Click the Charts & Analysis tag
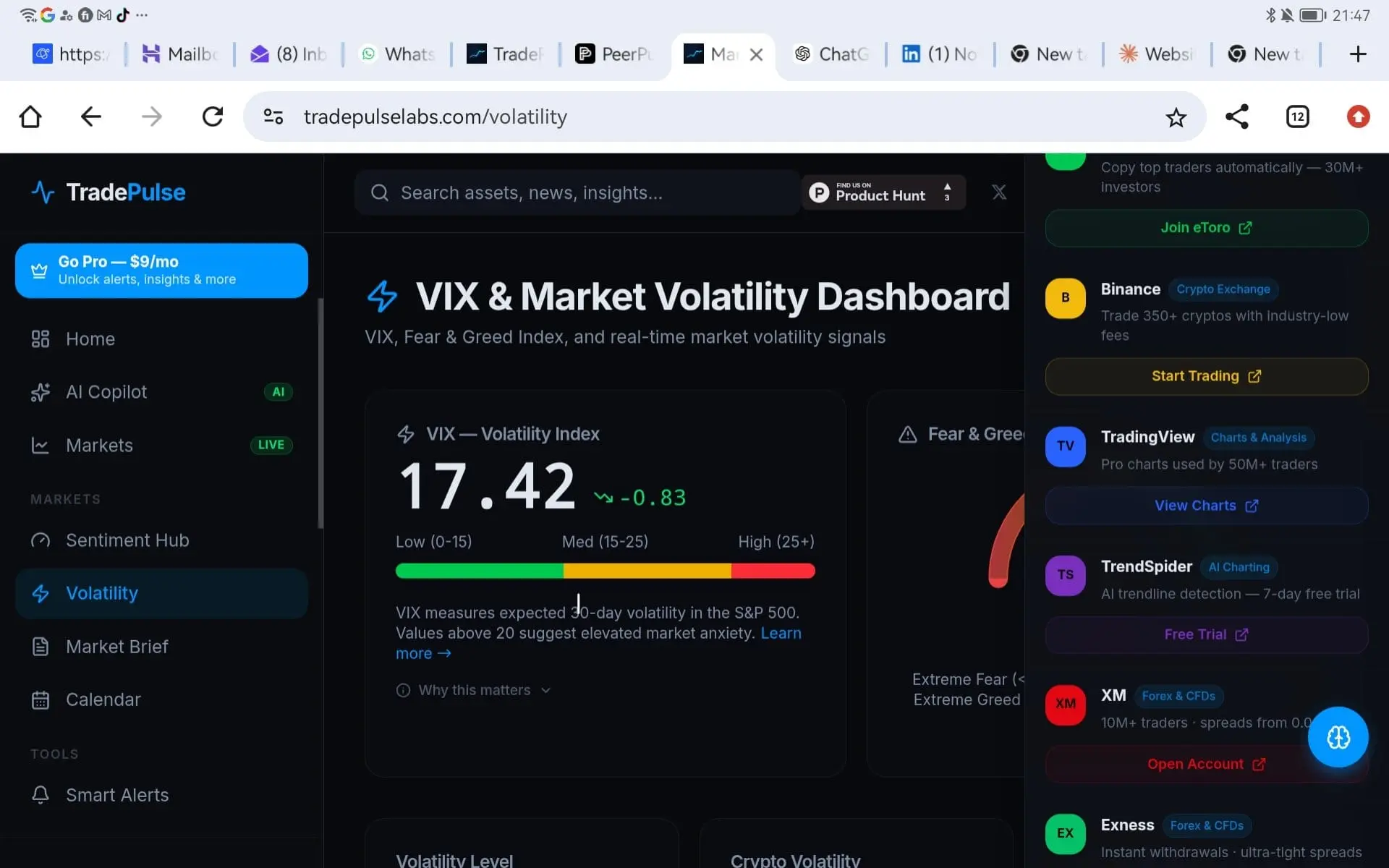 point(1258,438)
